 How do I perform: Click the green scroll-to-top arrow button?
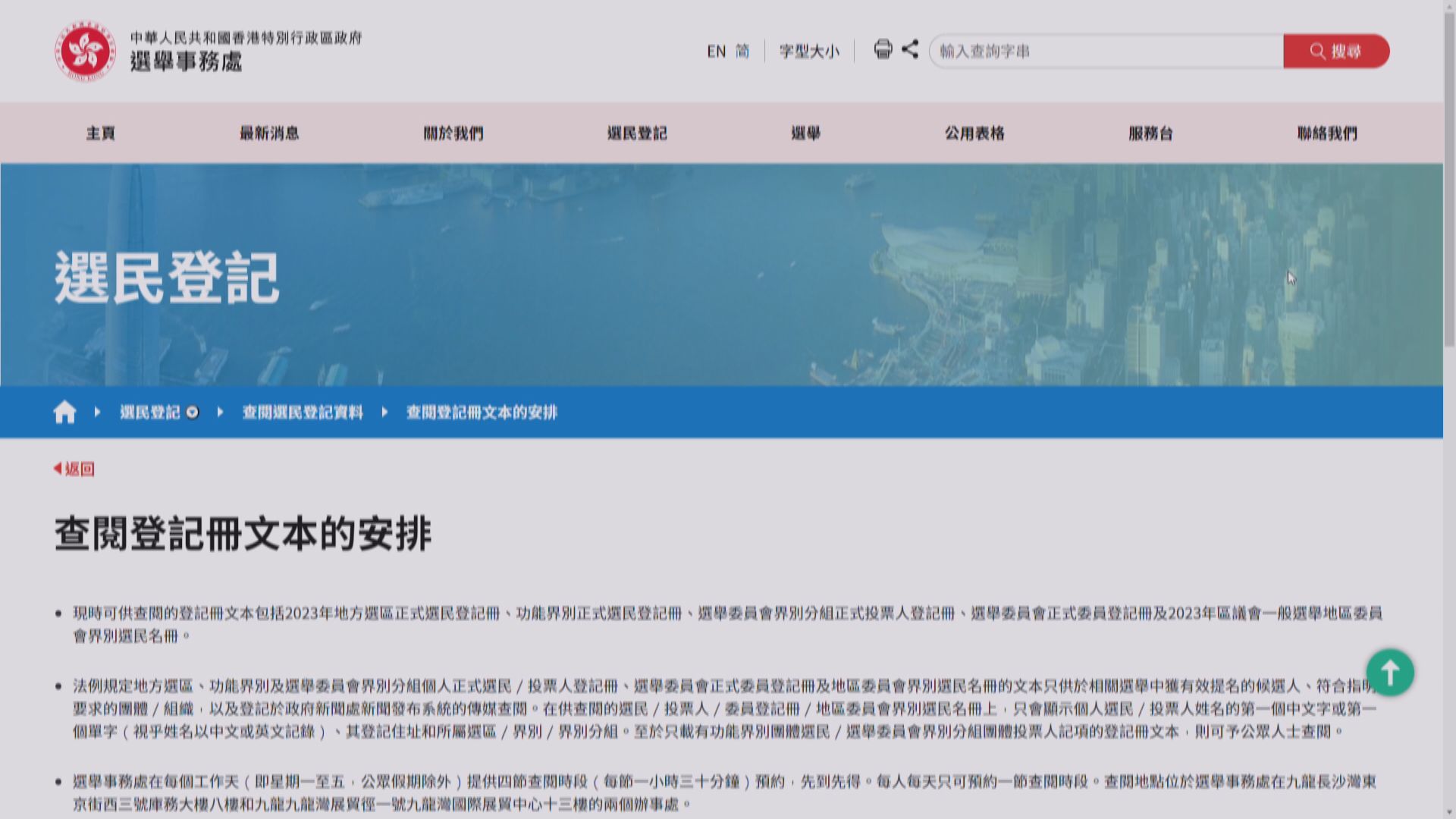pyautogui.click(x=1389, y=672)
